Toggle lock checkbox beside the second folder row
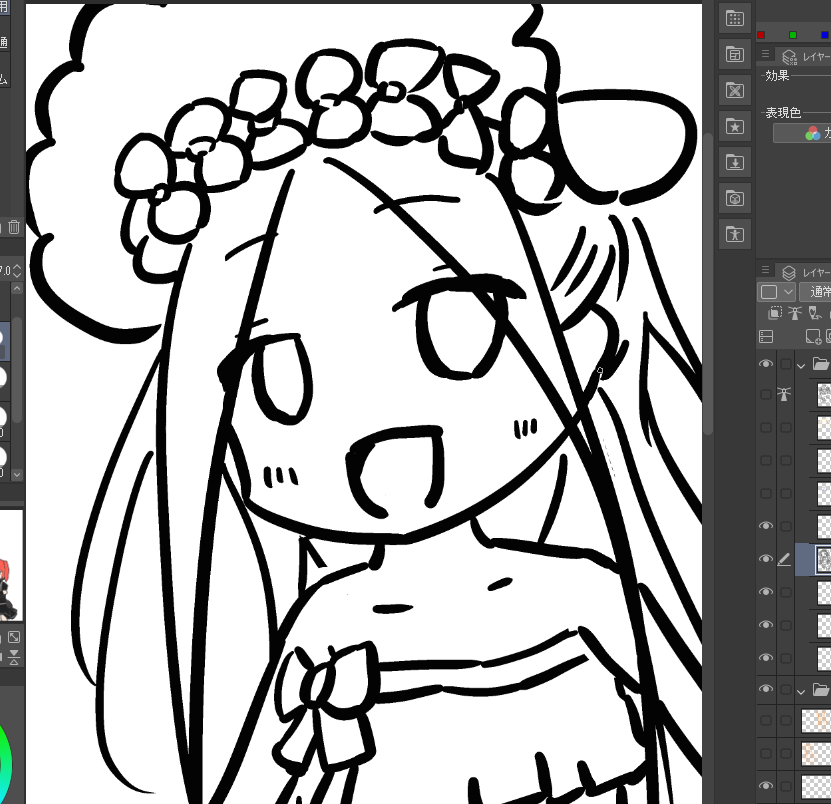Screen dimensions: 831x804 pyautogui.click(x=786, y=690)
